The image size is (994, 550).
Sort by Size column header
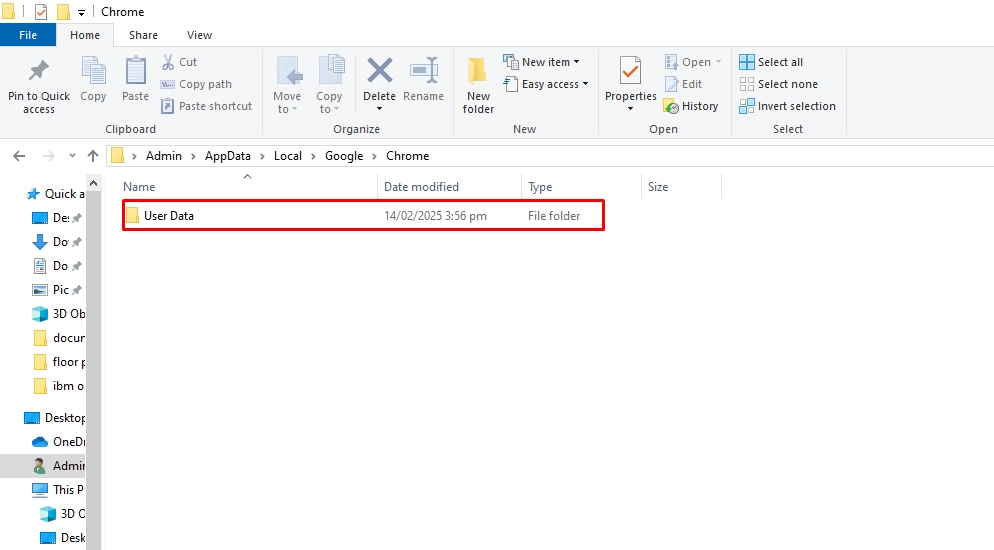coord(681,187)
